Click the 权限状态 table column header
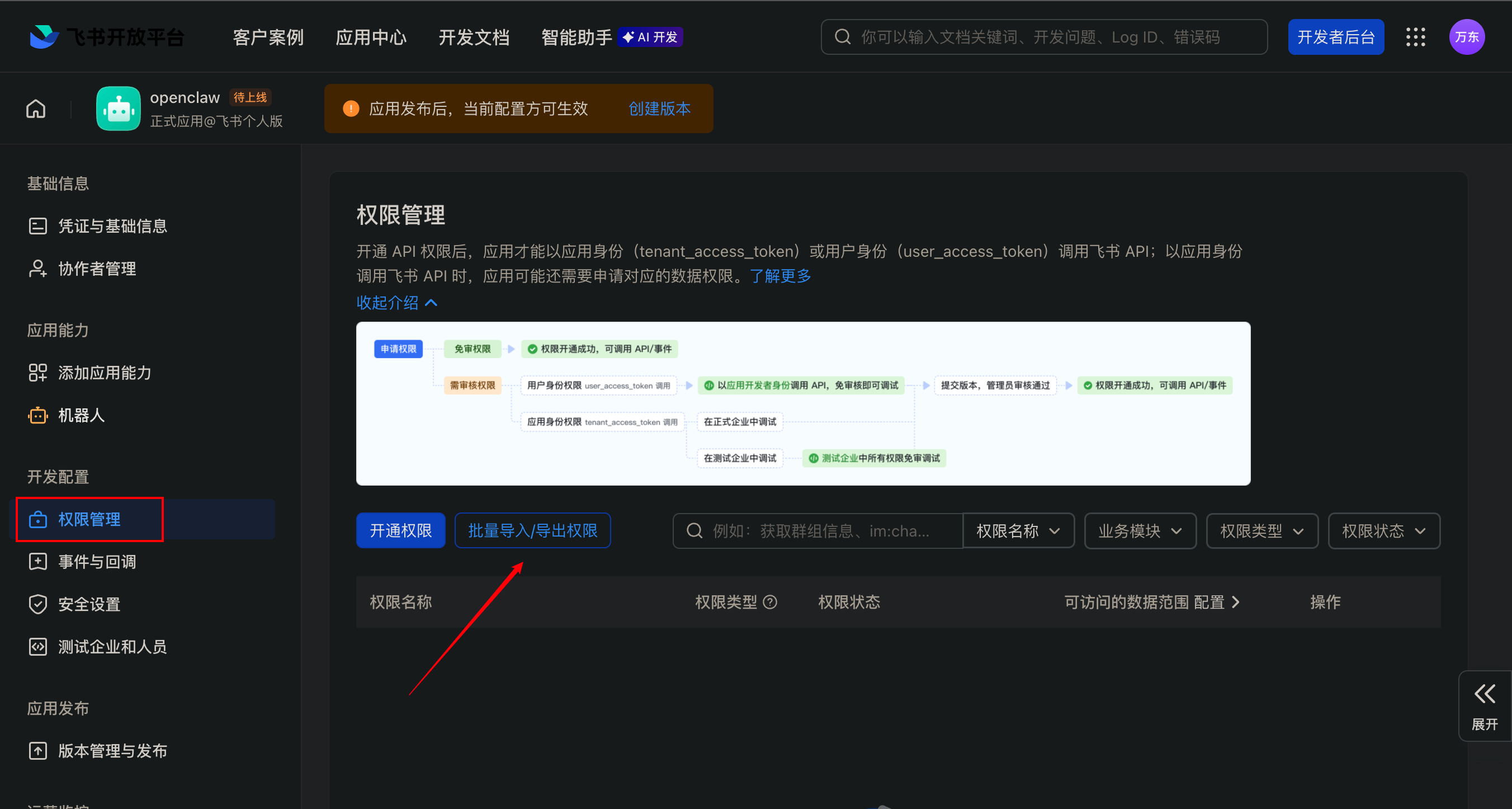The image size is (1512, 809). pyautogui.click(x=849, y=603)
